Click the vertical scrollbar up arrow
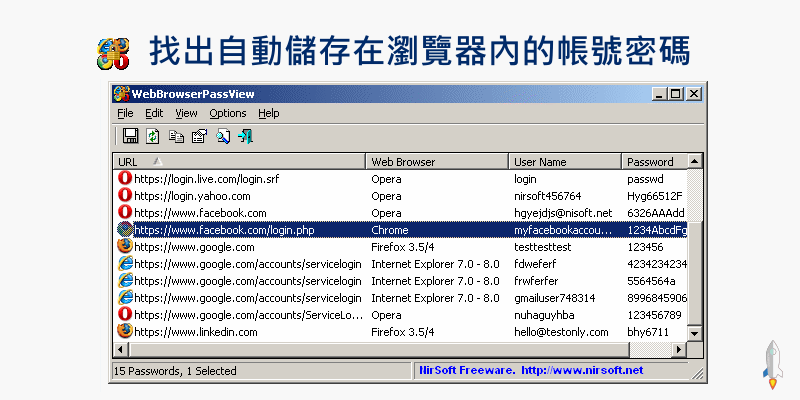Screen dimensions: 800x400 [696, 161]
